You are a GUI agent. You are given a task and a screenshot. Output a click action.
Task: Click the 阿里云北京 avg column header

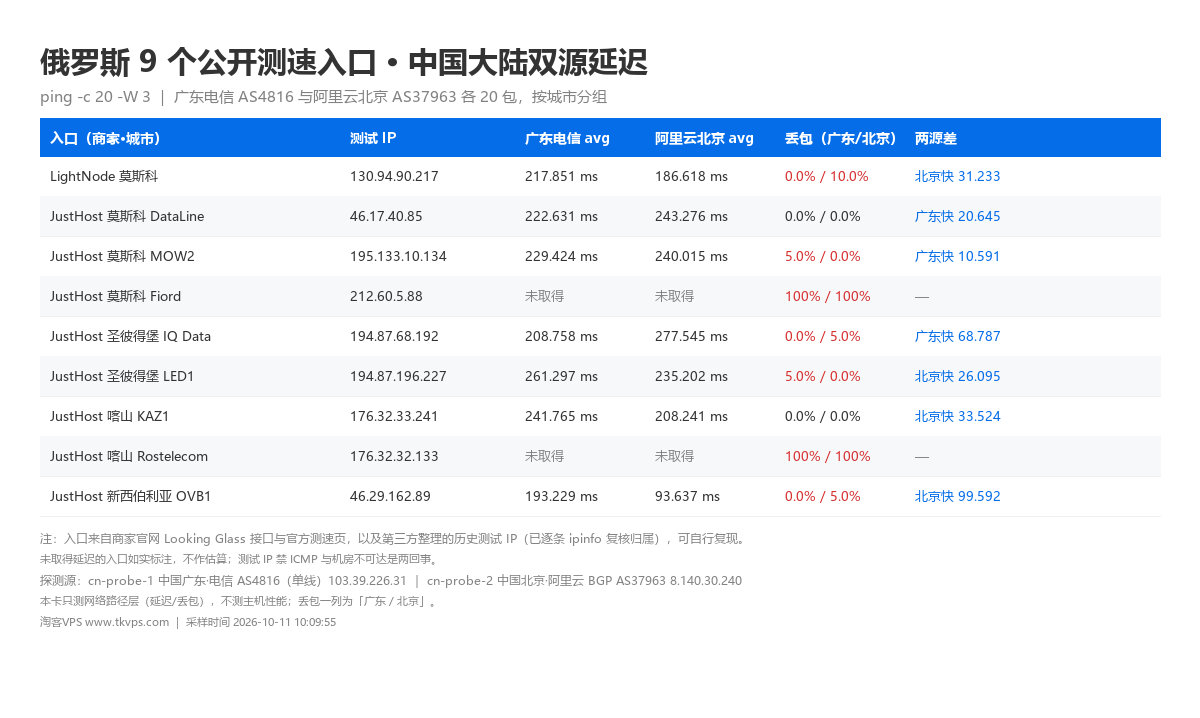(x=704, y=138)
